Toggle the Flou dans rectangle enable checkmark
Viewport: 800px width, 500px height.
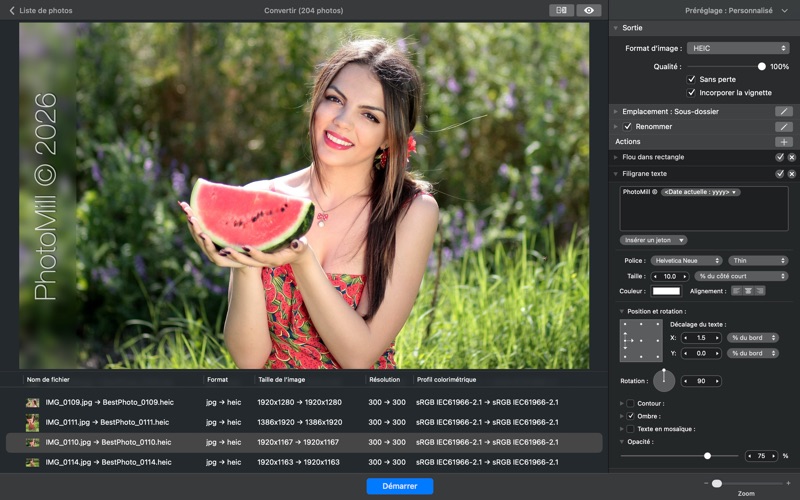(780, 157)
